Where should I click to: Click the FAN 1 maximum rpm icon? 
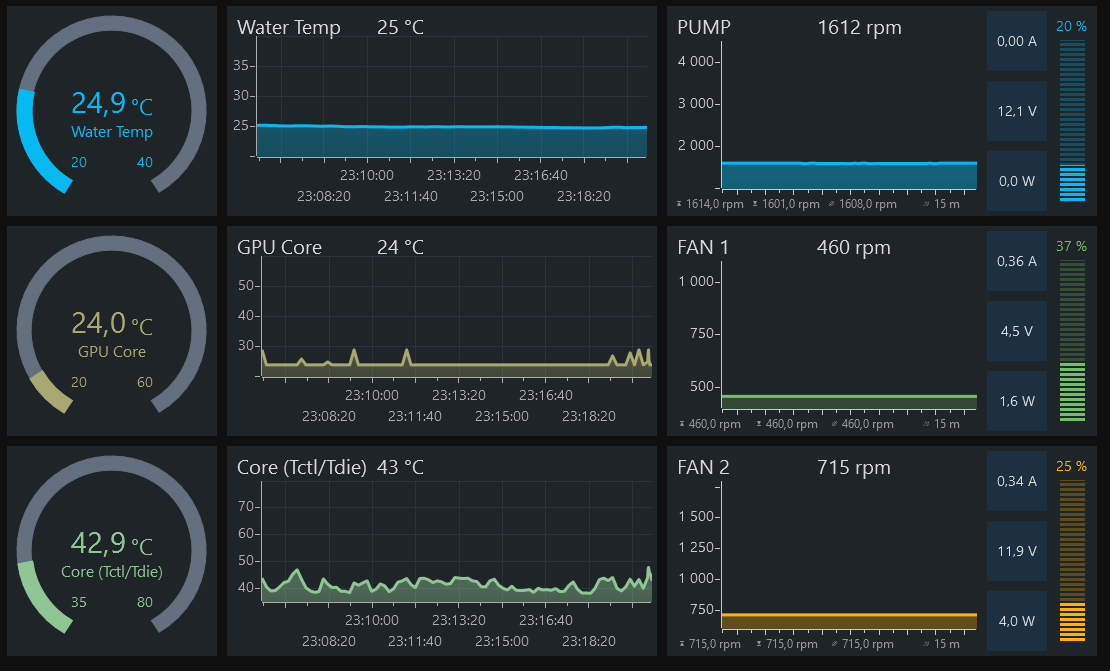point(680,424)
